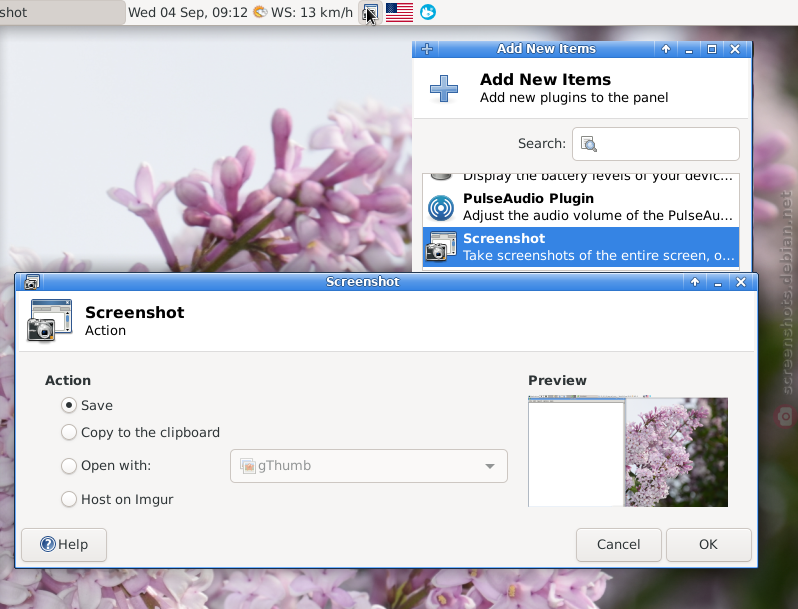Select the highlighted Screenshot plugin row
The width and height of the screenshot is (798, 609).
[581, 247]
